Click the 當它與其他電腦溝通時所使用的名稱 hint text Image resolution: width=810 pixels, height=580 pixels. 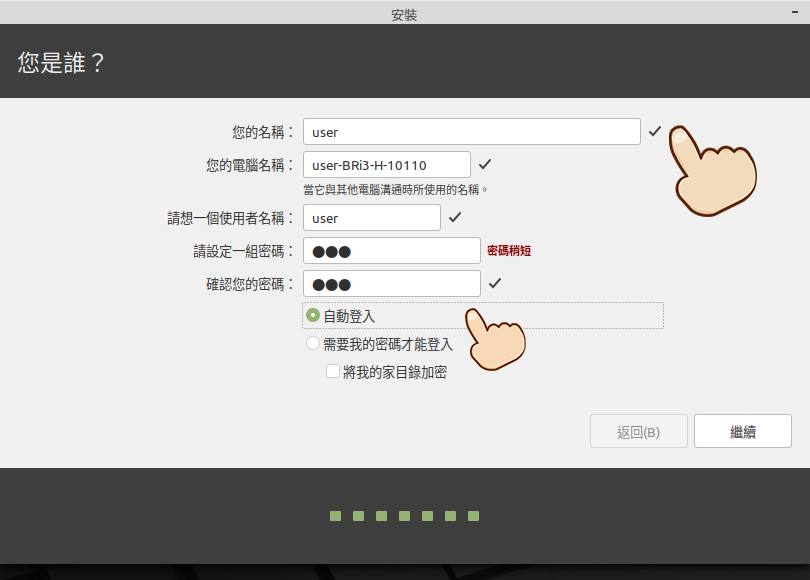[395, 190]
